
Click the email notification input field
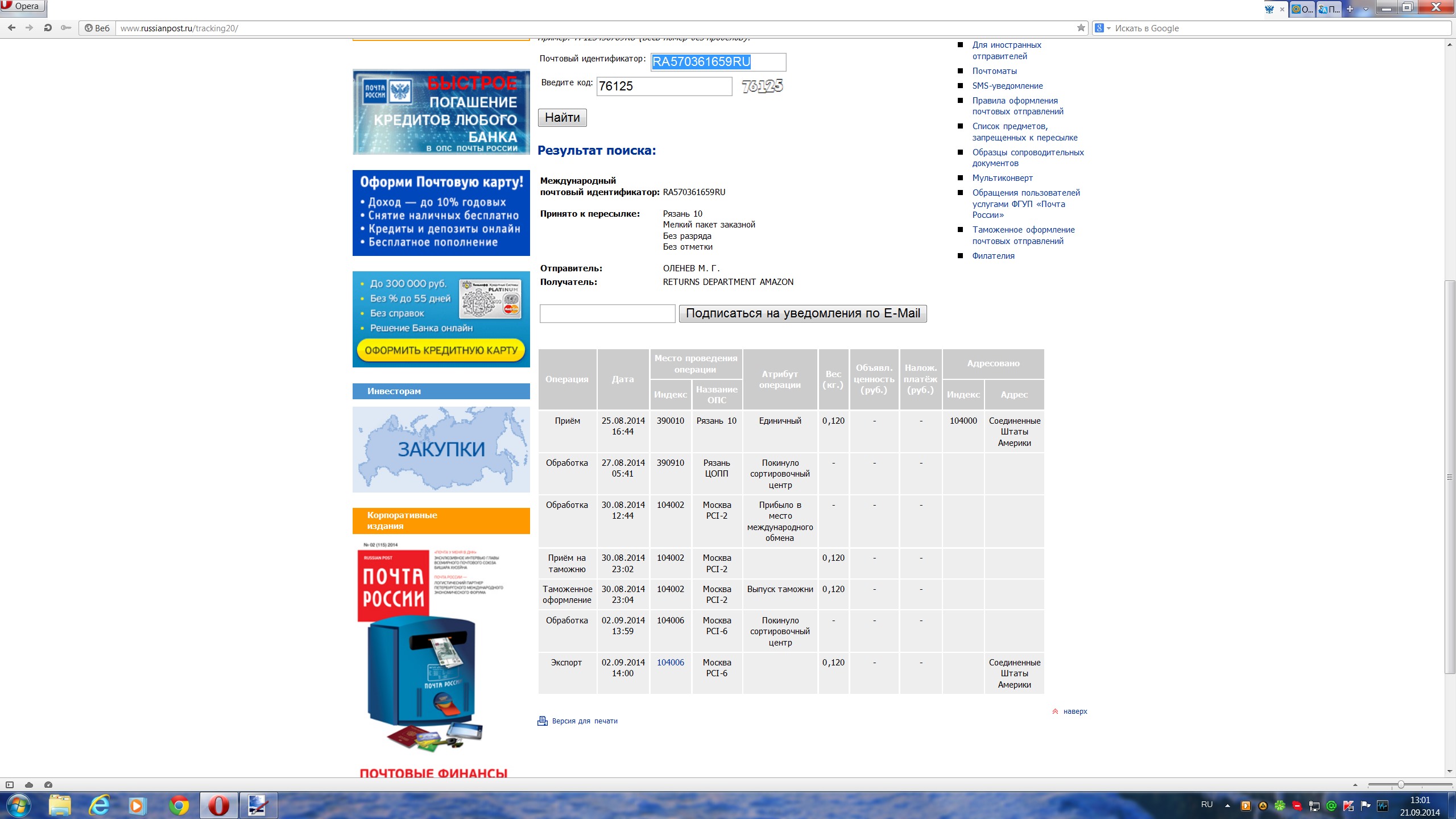click(607, 313)
